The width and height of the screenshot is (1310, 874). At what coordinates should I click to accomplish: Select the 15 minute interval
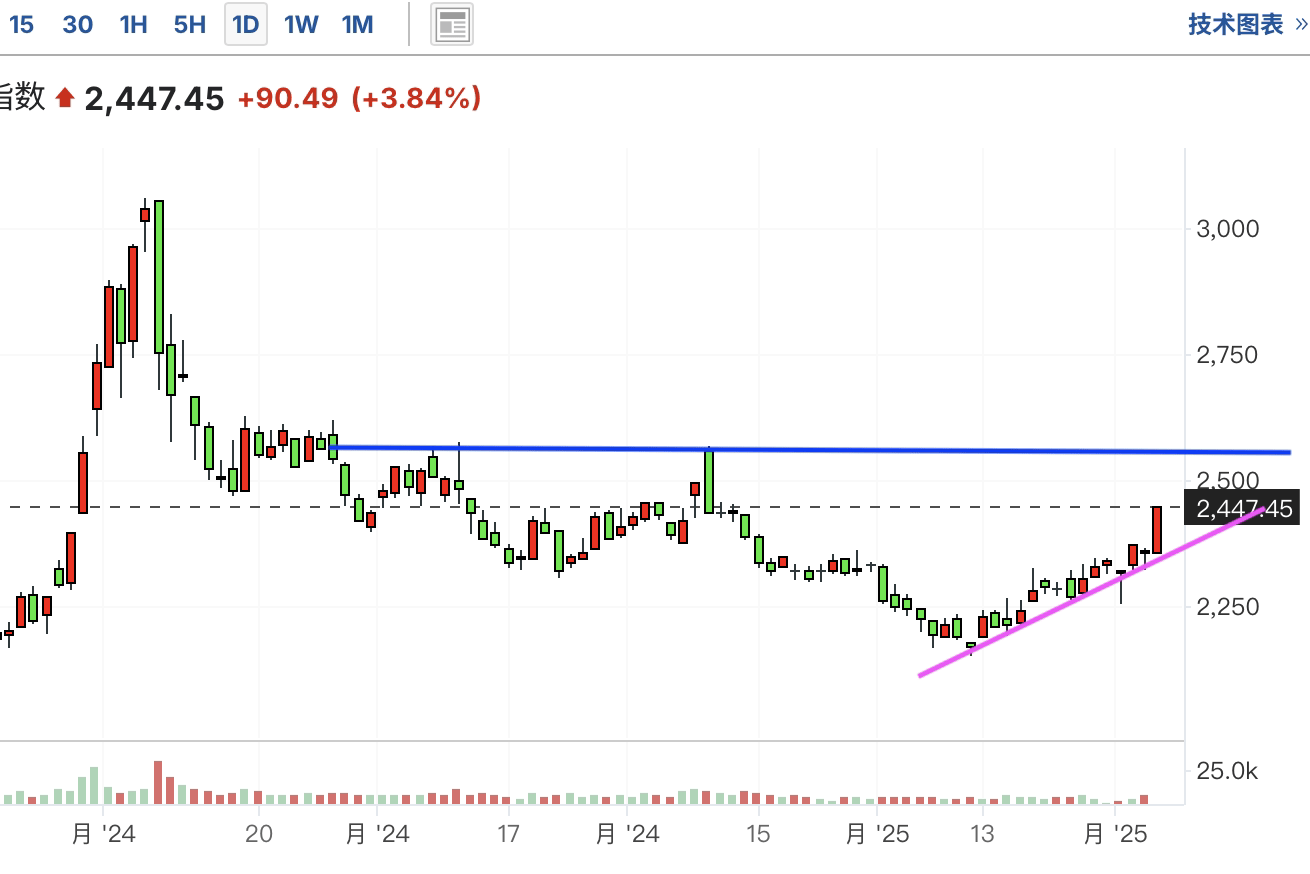pyautogui.click(x=20, y=24)
